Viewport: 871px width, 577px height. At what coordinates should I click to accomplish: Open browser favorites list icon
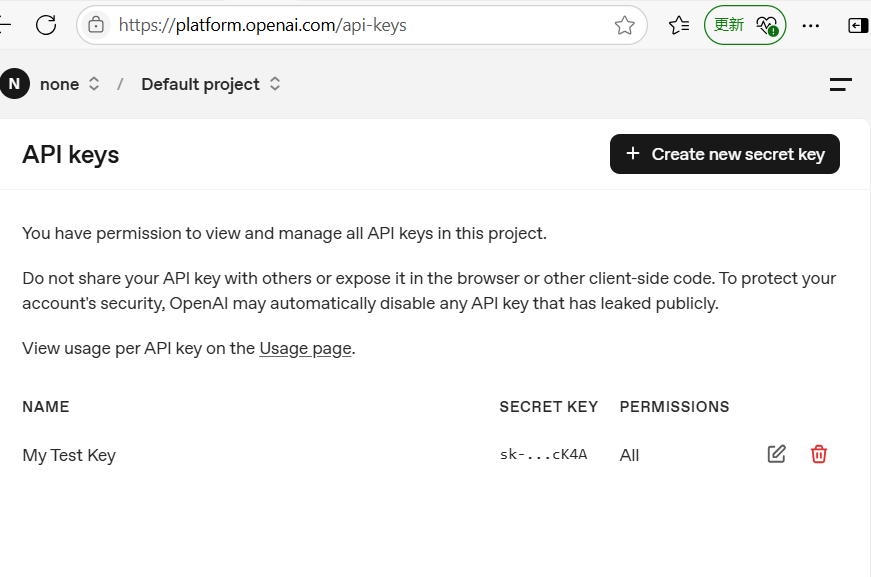[x=679, y=25]
